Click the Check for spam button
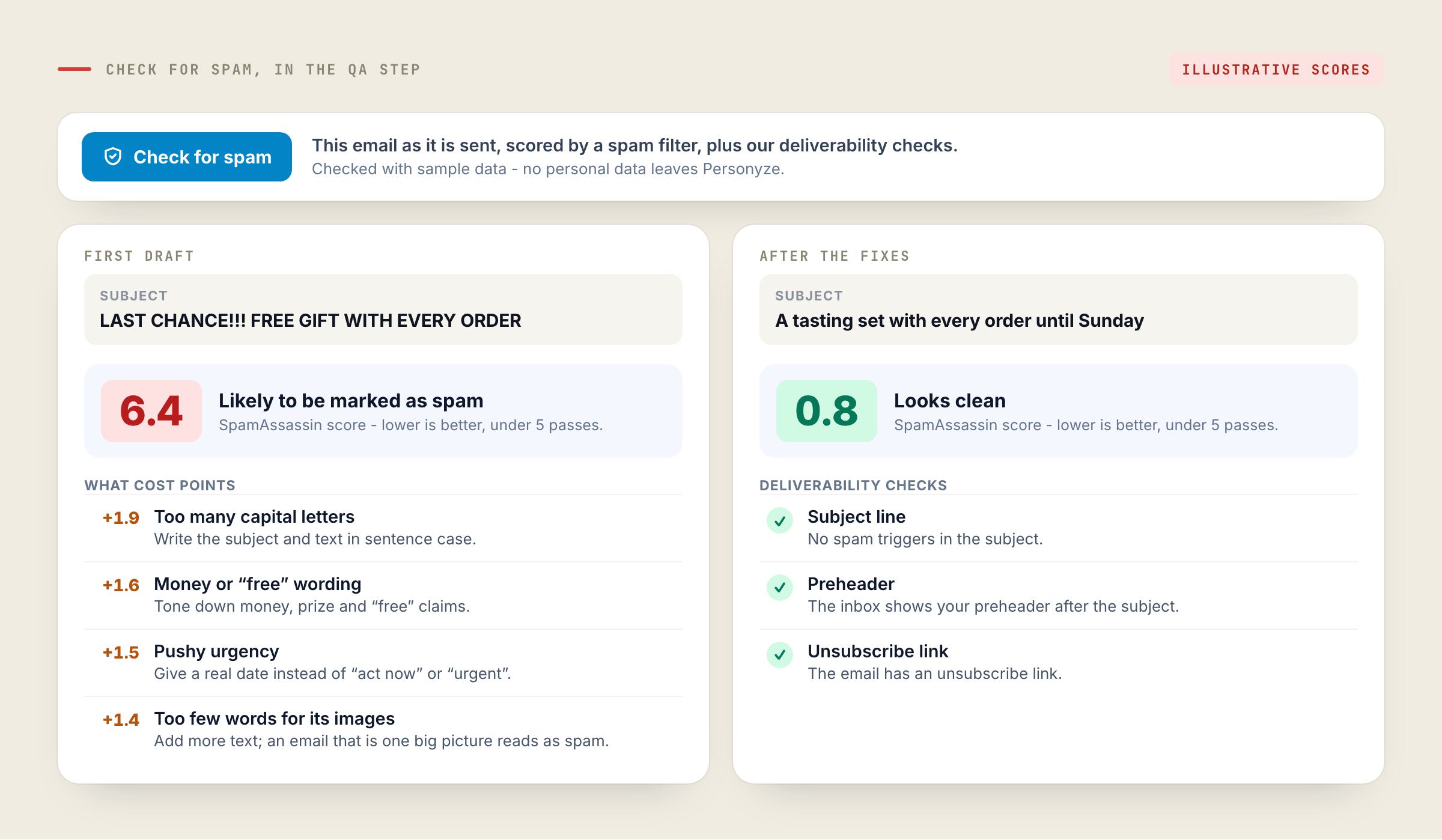Viewport: 1442px width, 840px height. pos(187,157)
